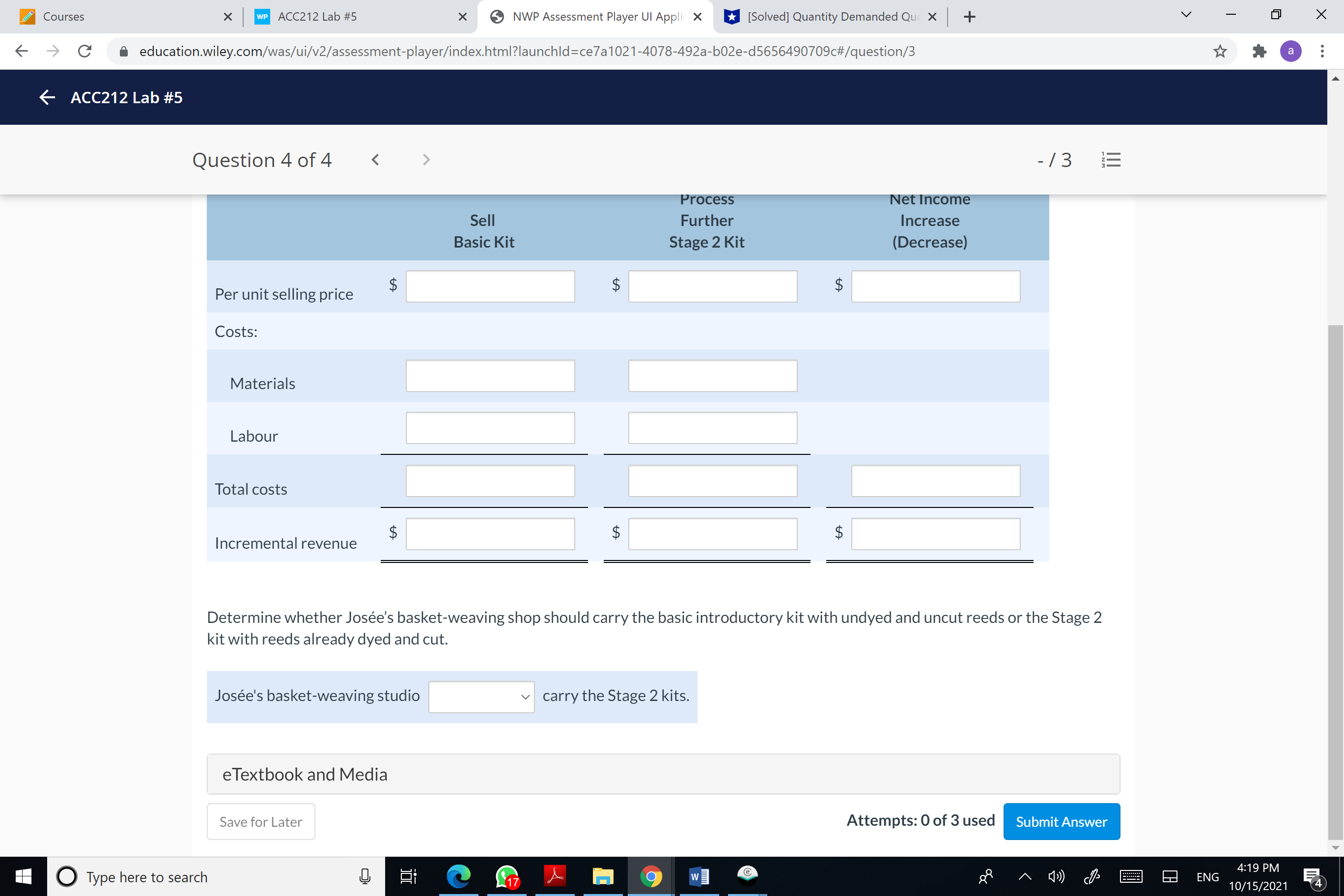
Task: Show hidden icons in the system tray
Action: click(x=1025, y=876)
